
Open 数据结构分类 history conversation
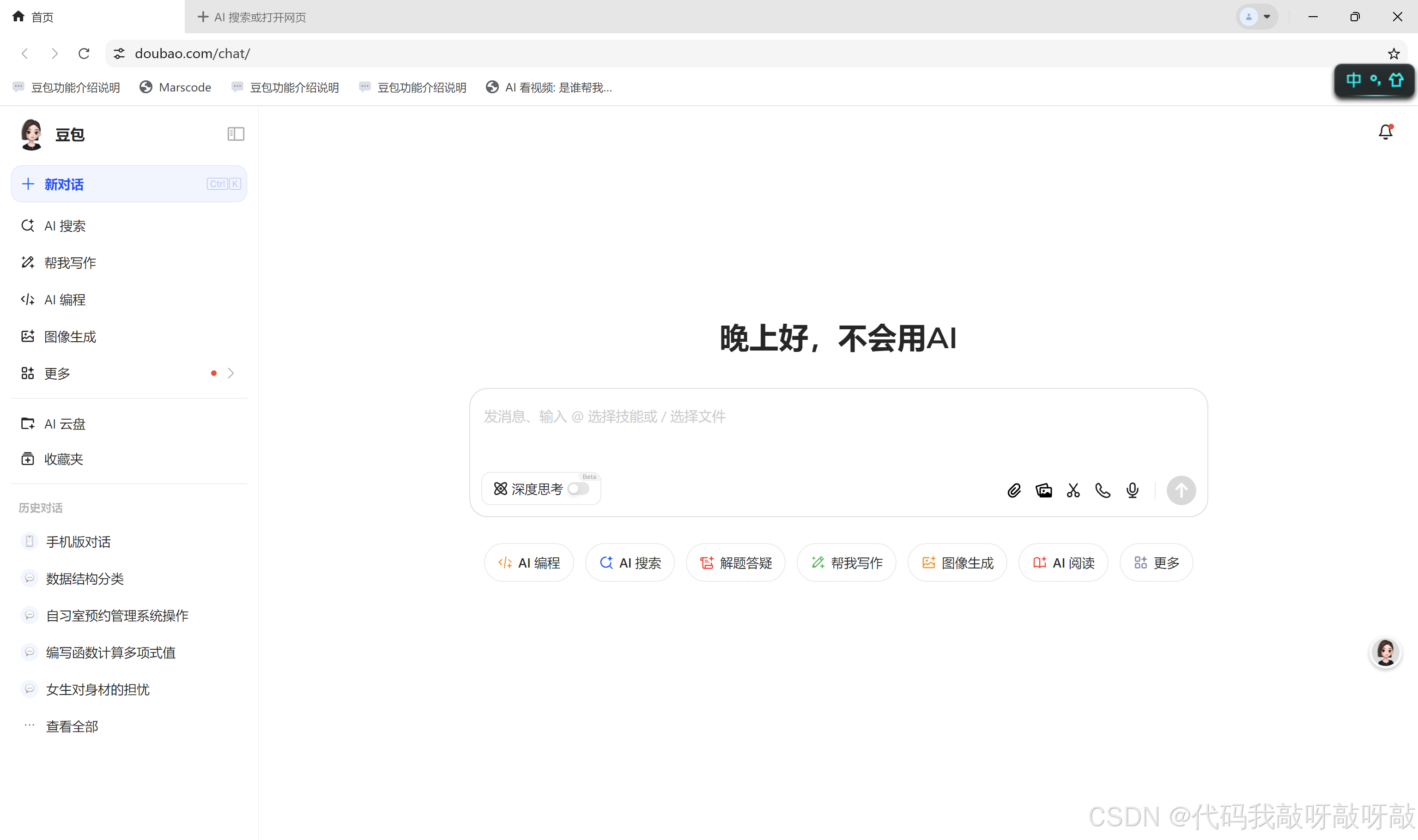click(x=85, y=579)
